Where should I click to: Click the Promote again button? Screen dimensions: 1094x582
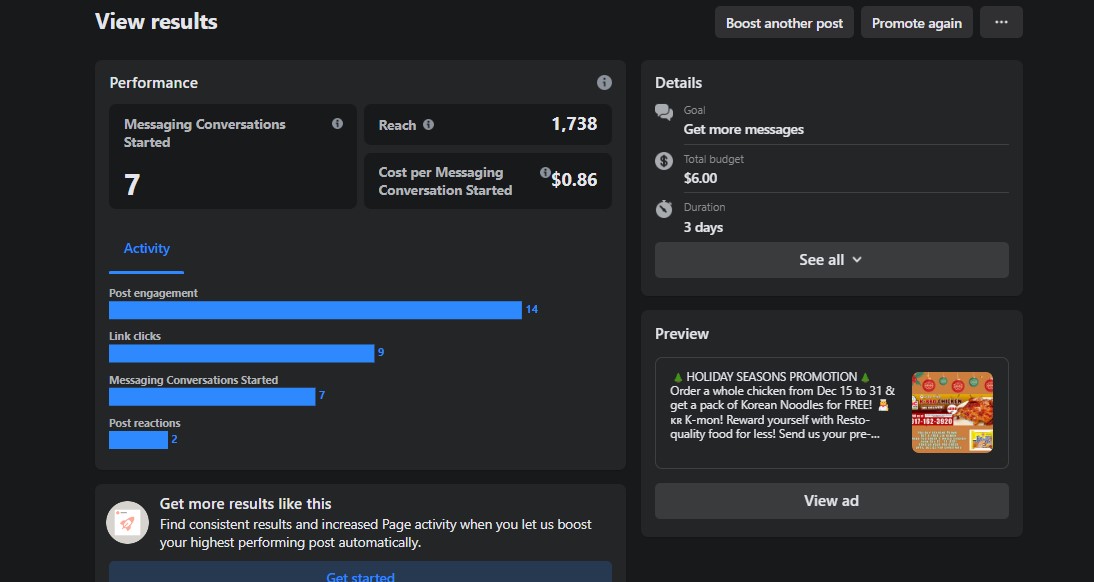coord(916,23)
